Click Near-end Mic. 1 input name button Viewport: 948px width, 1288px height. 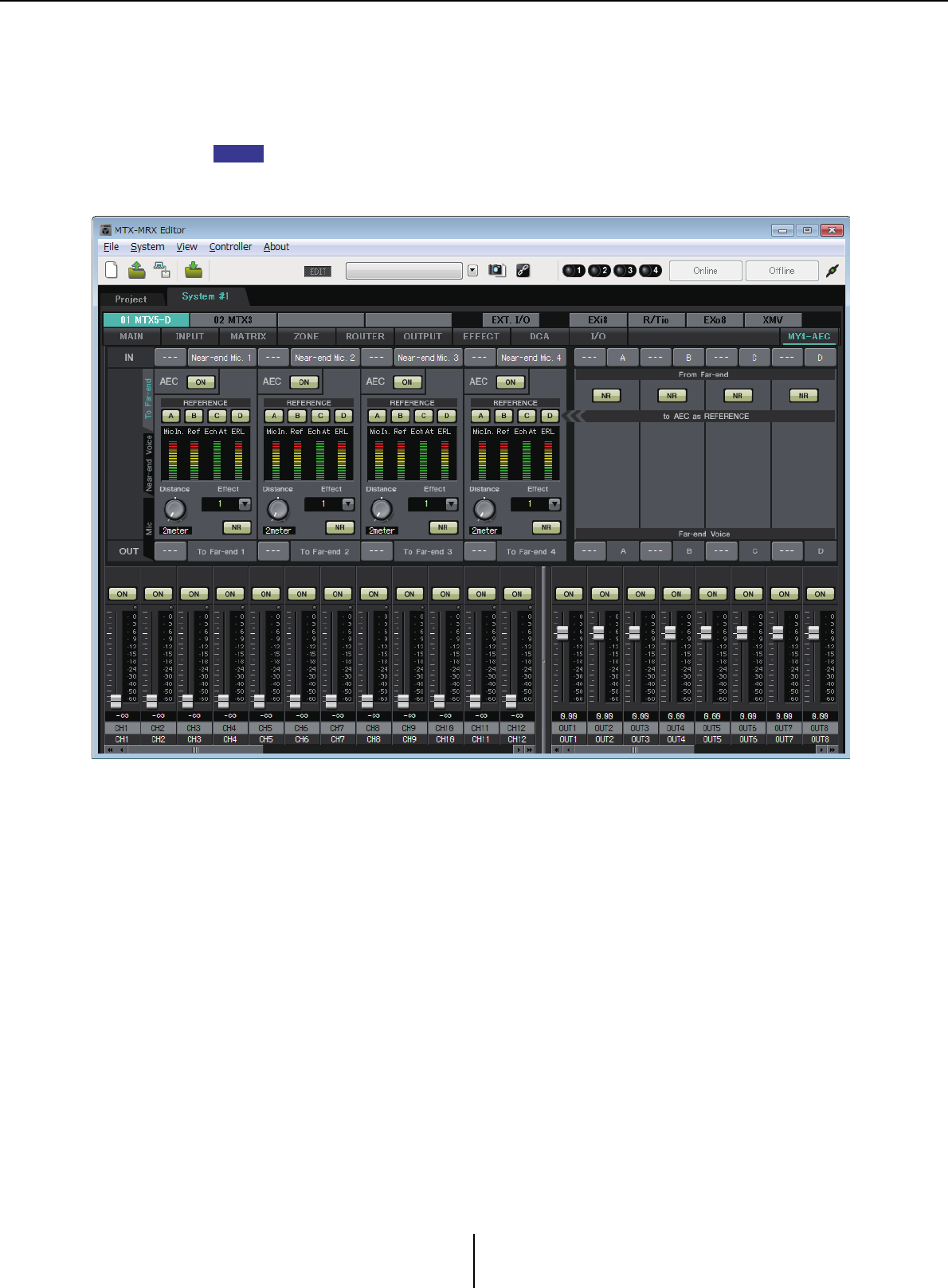(x=221, y=358)
